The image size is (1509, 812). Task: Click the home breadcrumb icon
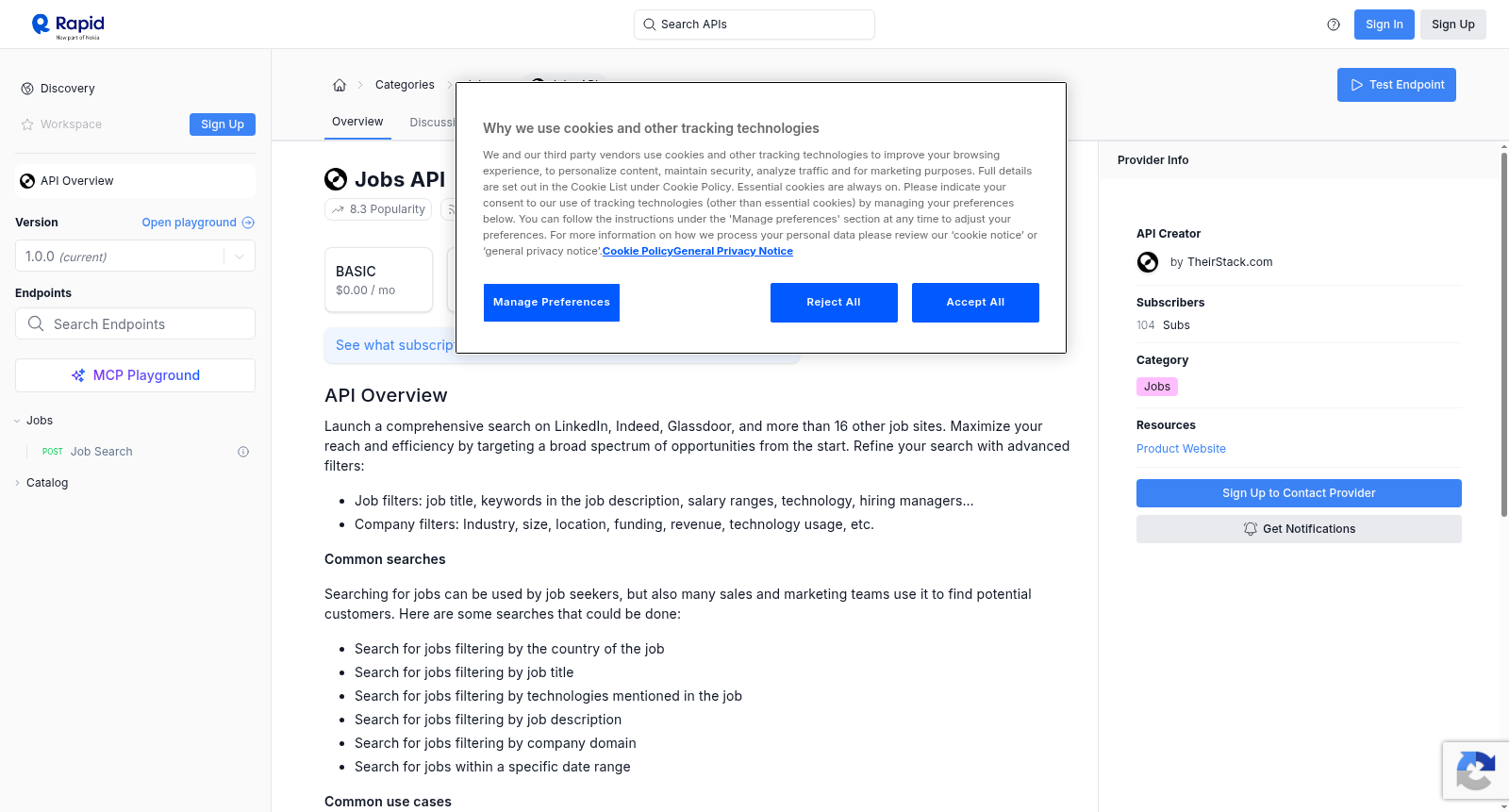[x=340, y=85]
